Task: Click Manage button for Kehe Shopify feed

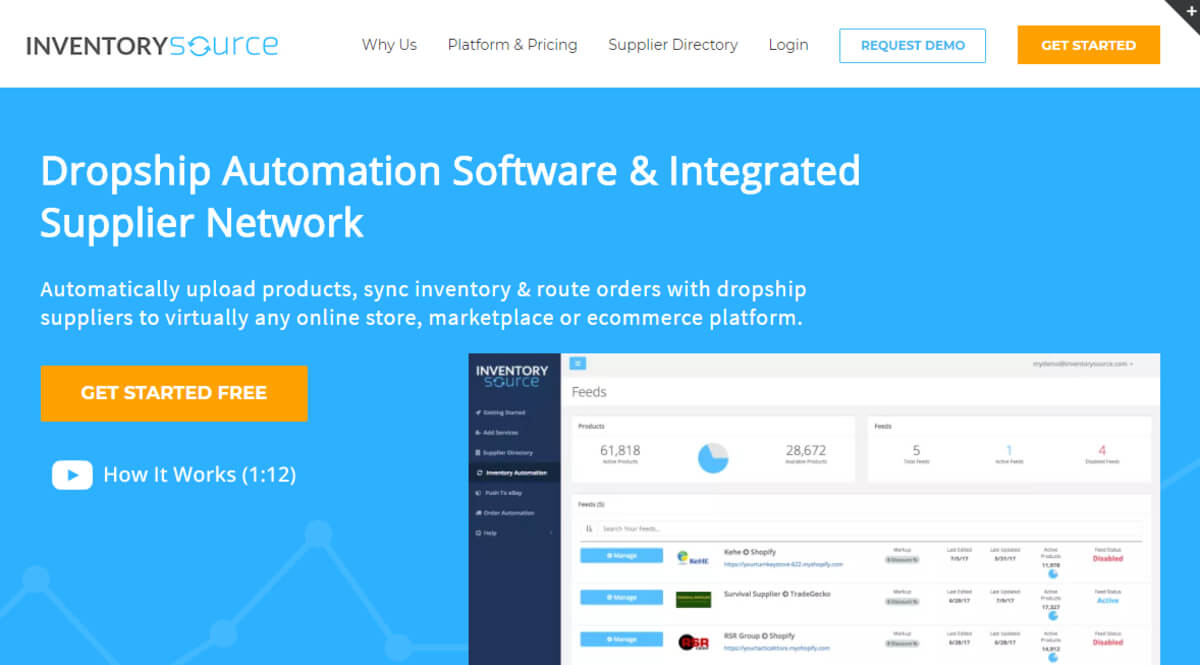Action: (x=621, y=555)
